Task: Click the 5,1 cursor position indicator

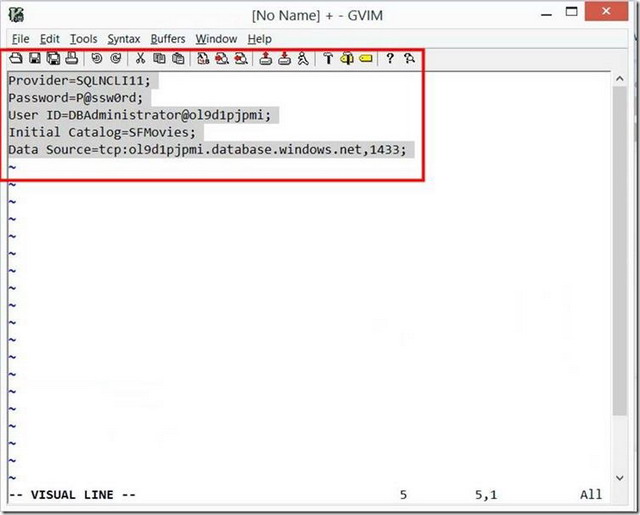Action: (486, 495)
